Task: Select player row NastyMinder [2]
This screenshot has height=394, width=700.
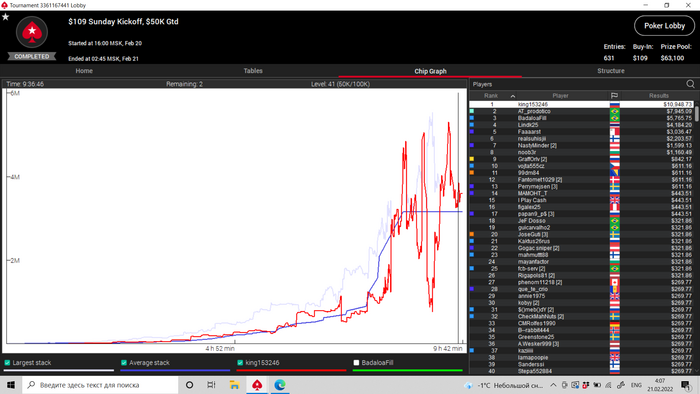Action: pyautogui.click(x=582, y=145)
